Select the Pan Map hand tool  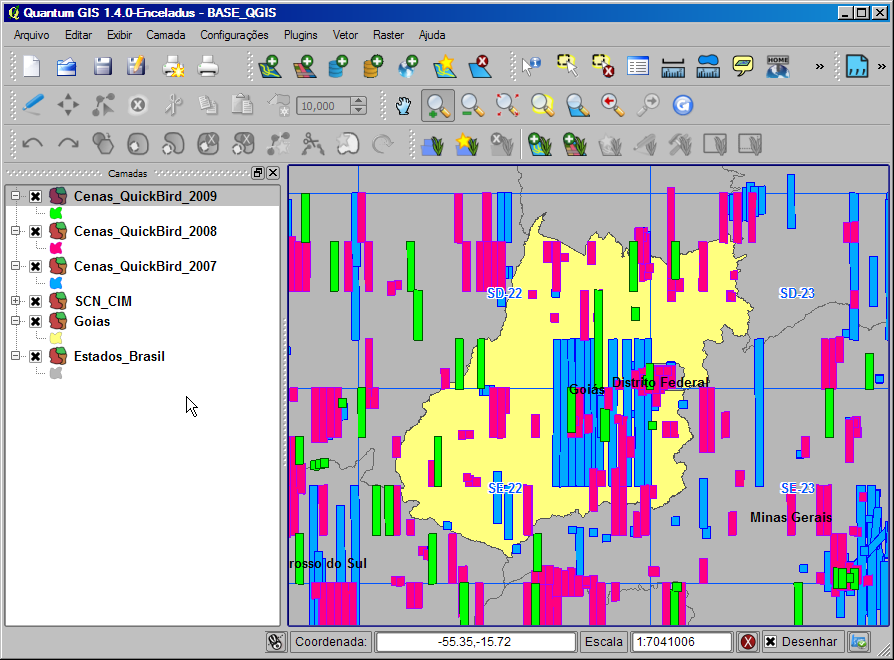tap(403, 105)
